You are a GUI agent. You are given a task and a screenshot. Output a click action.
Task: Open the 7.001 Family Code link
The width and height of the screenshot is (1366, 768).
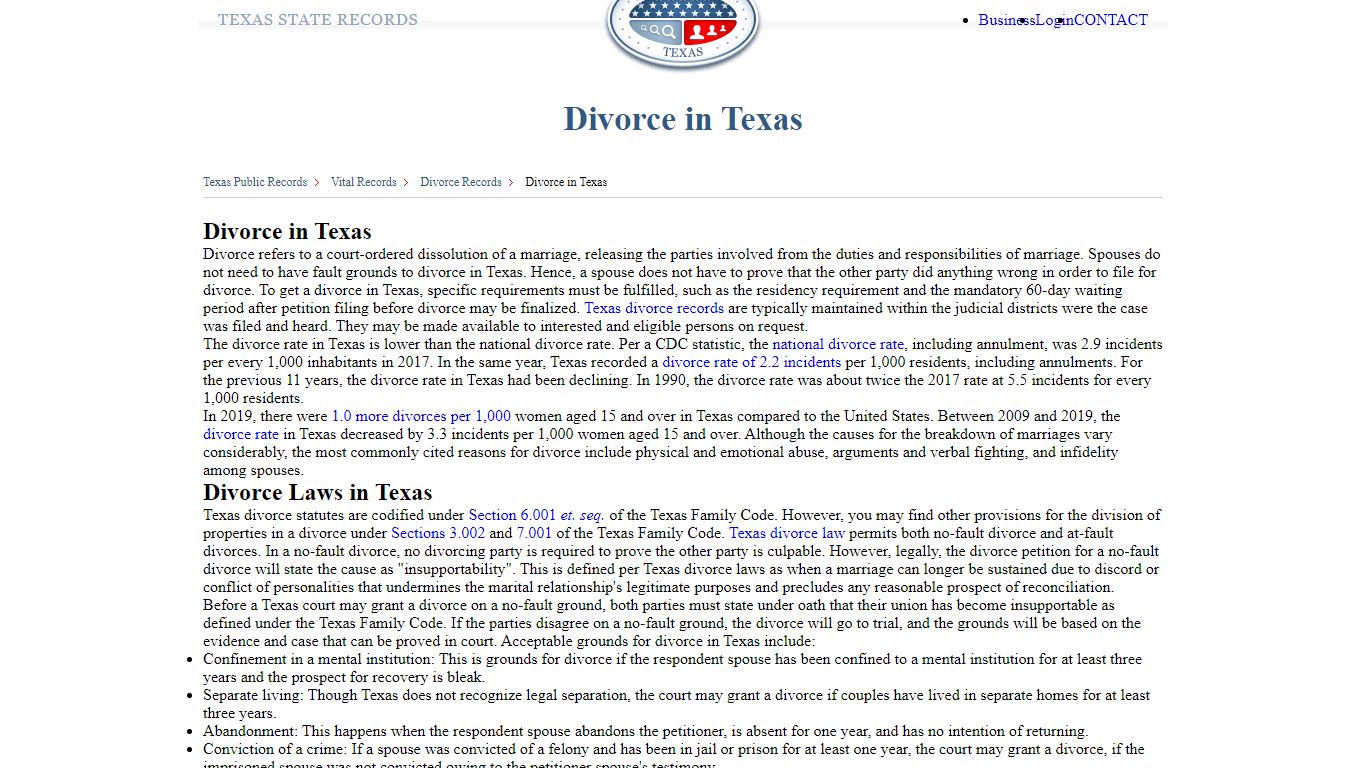[534, 533]
